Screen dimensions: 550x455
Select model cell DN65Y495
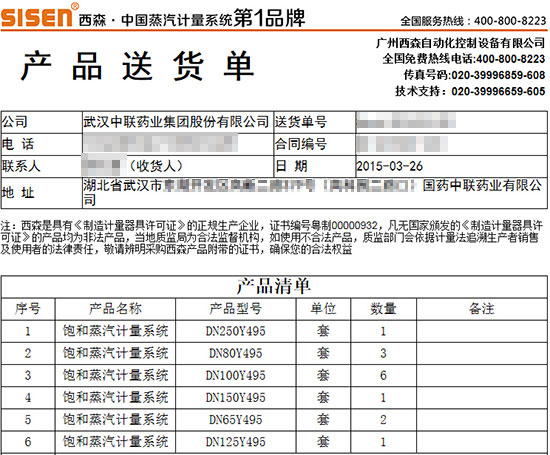click(x=235, y=420)
